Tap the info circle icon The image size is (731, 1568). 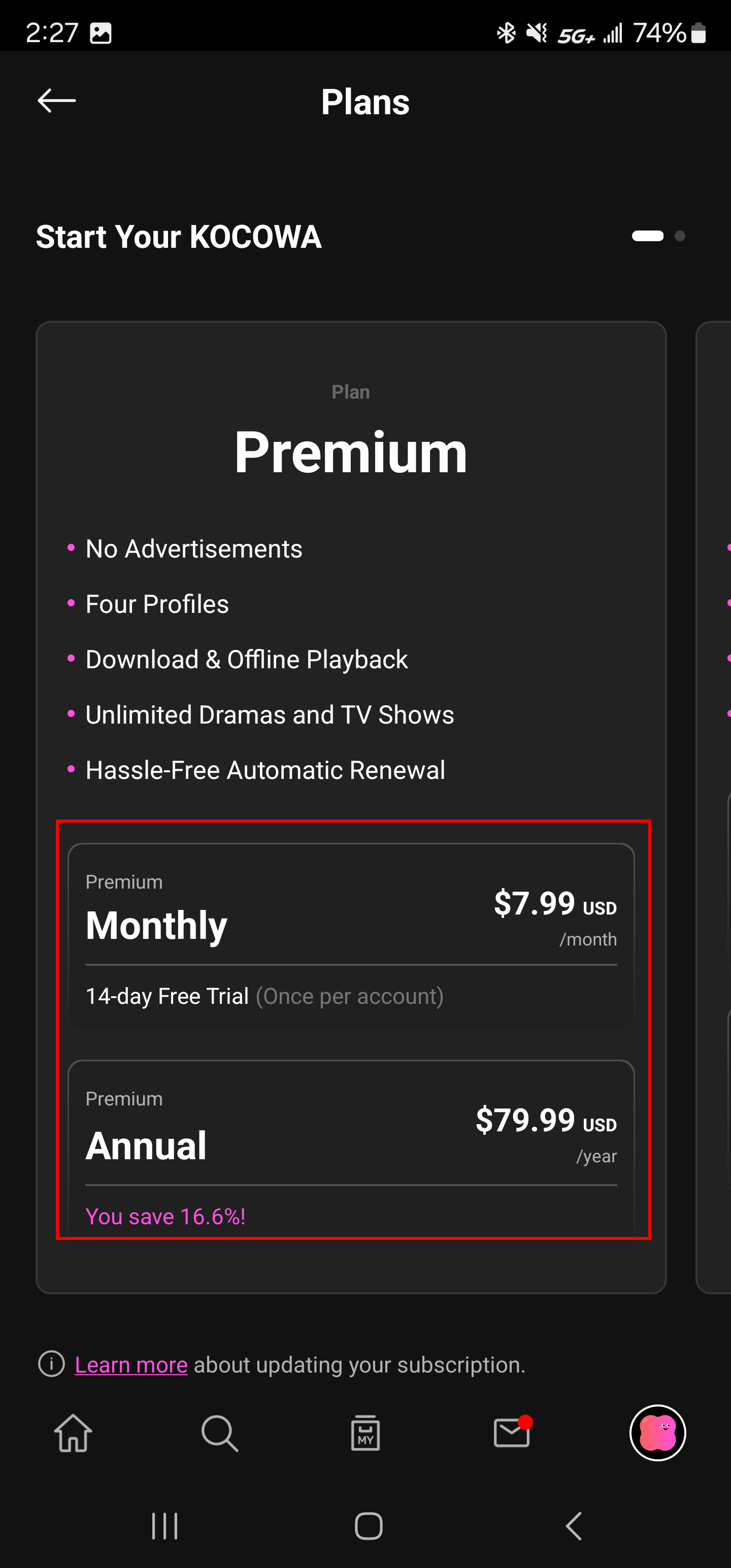click(52, 1364)
